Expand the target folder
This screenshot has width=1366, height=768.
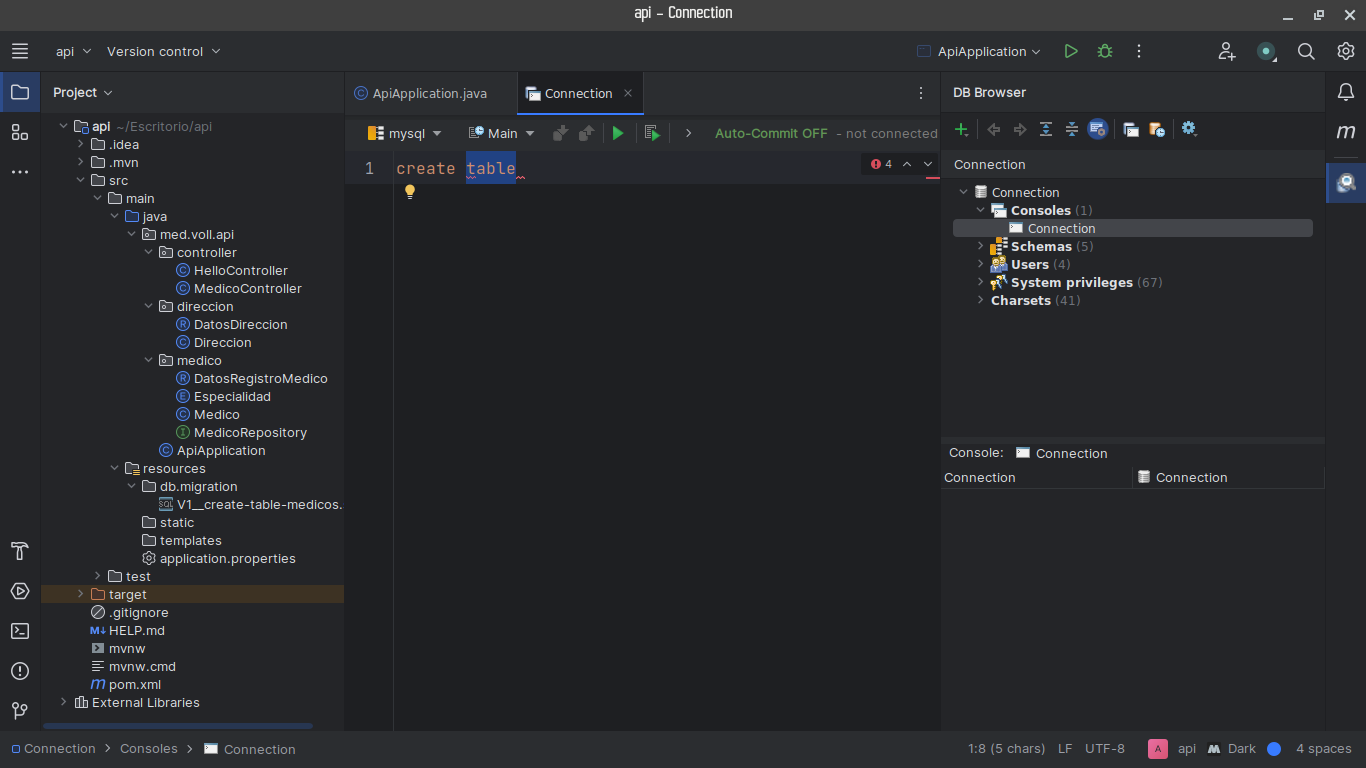[81, 594]
